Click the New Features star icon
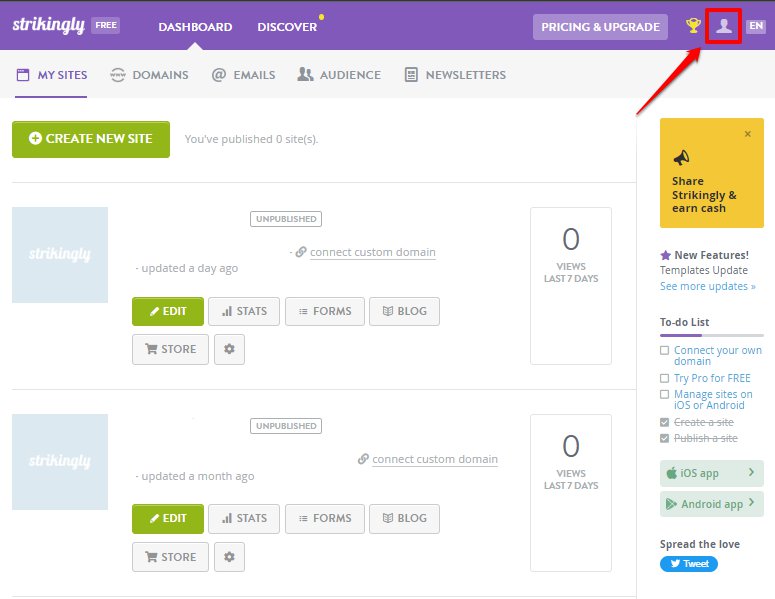775x599 pixels. 666,255
